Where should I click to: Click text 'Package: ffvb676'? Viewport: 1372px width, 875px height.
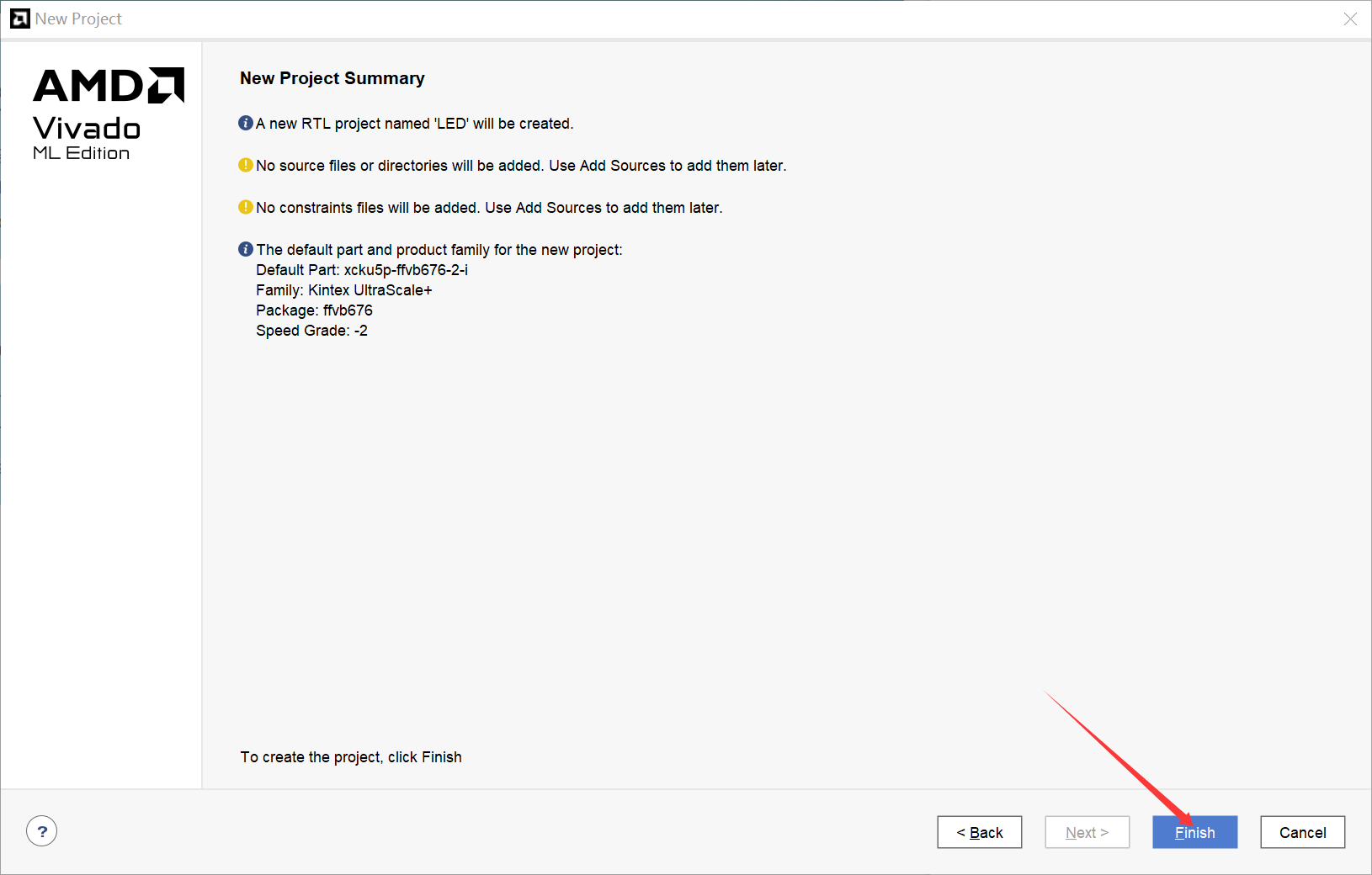(x=314, y=310)
